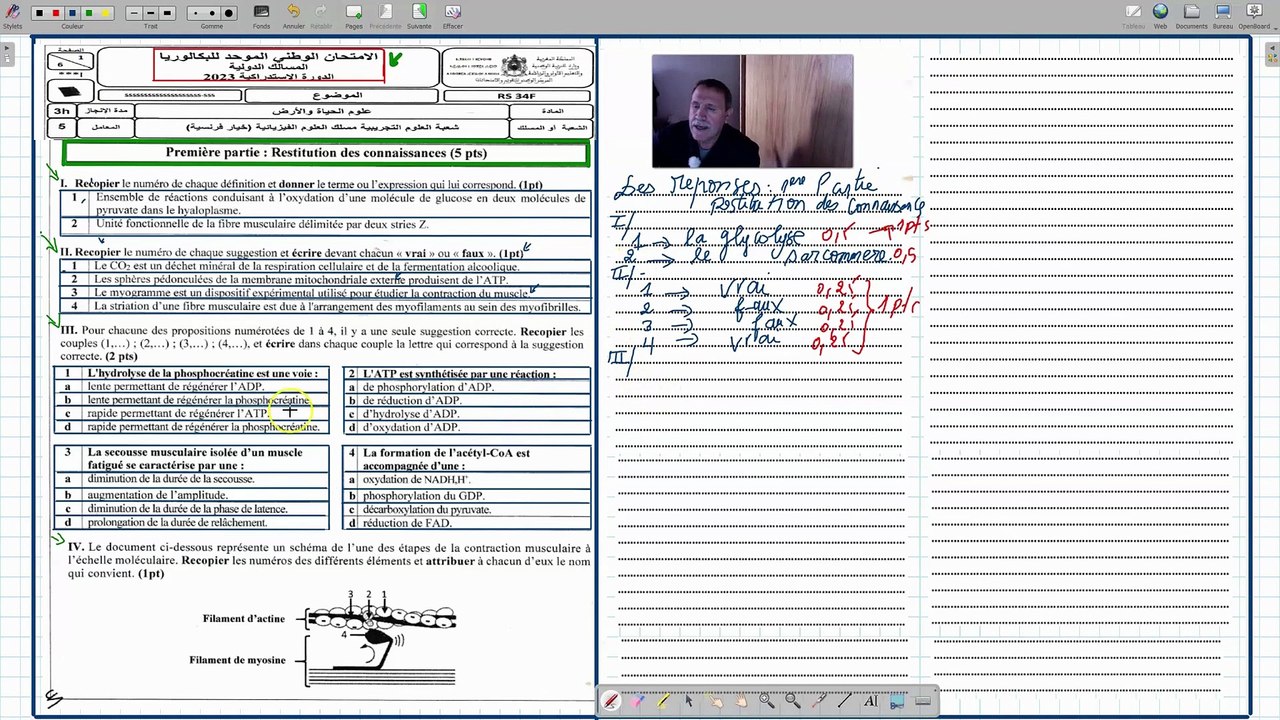Undo last action with Annuler
The image size is (1280, 720).
[294, 16]
